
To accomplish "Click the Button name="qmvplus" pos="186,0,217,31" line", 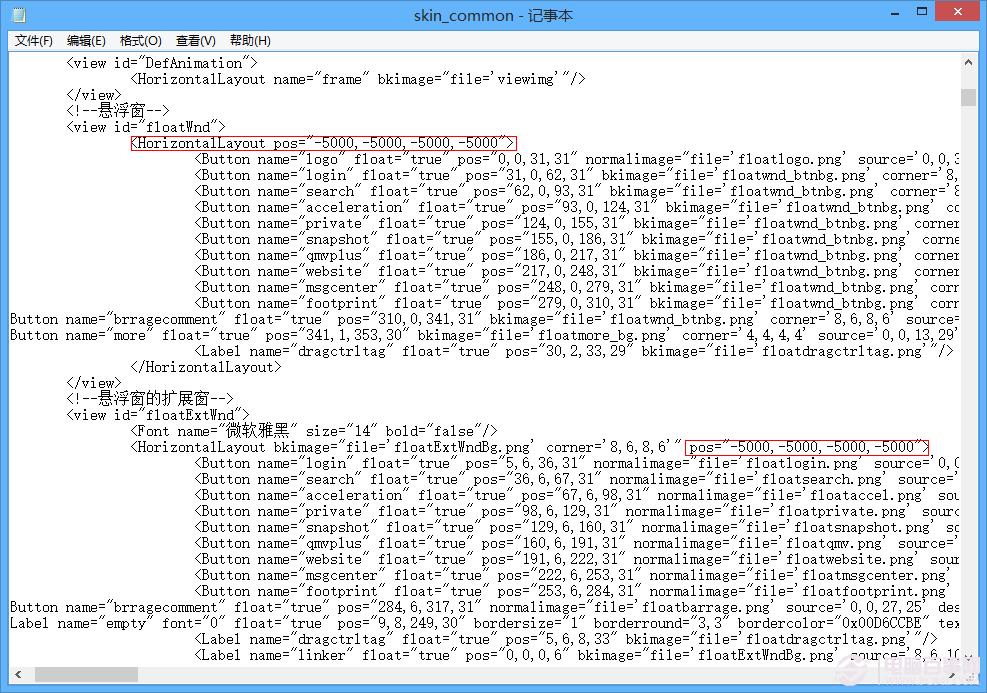I will point(577,256).
